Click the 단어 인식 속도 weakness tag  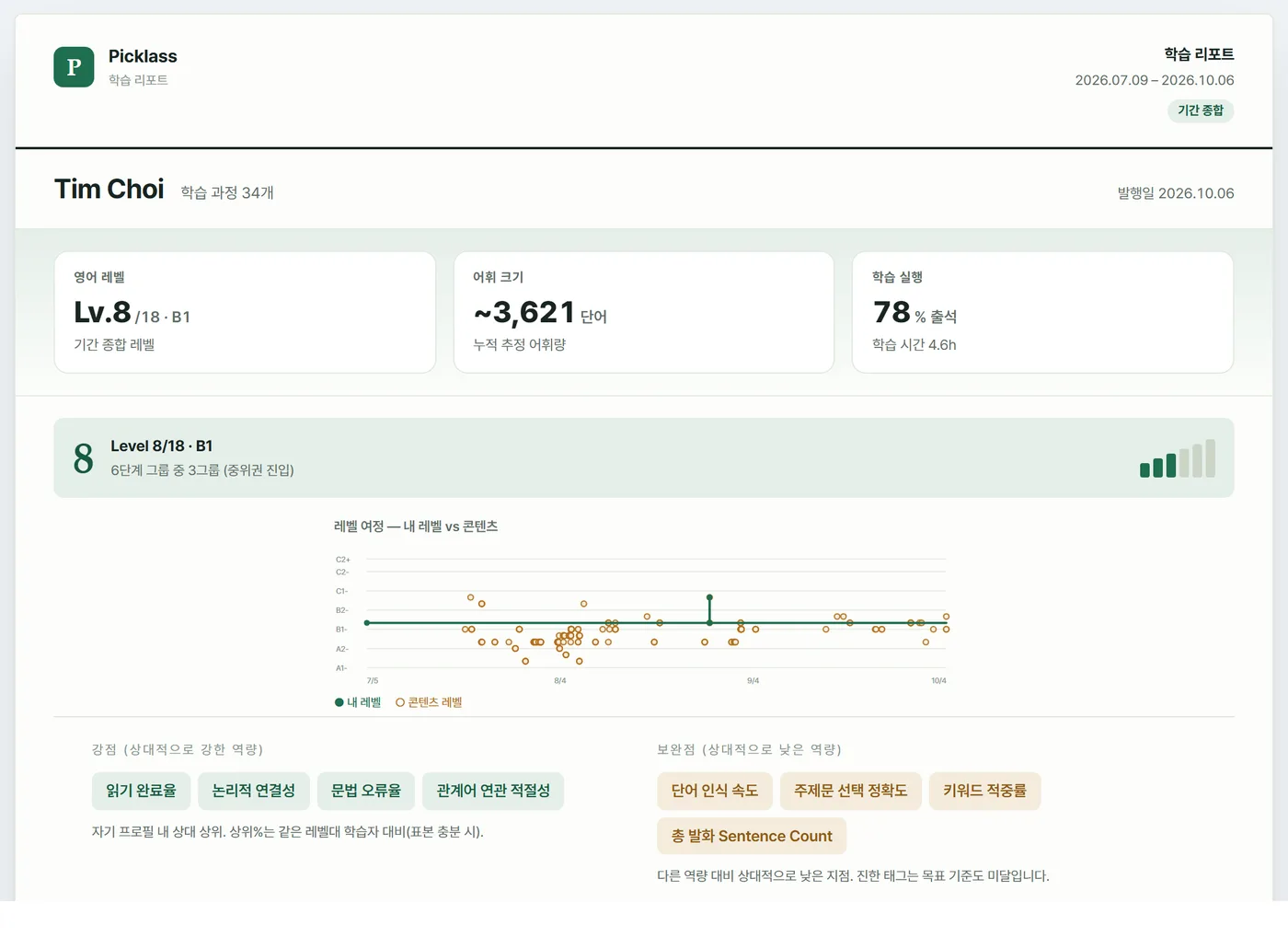tap(715, 791)
